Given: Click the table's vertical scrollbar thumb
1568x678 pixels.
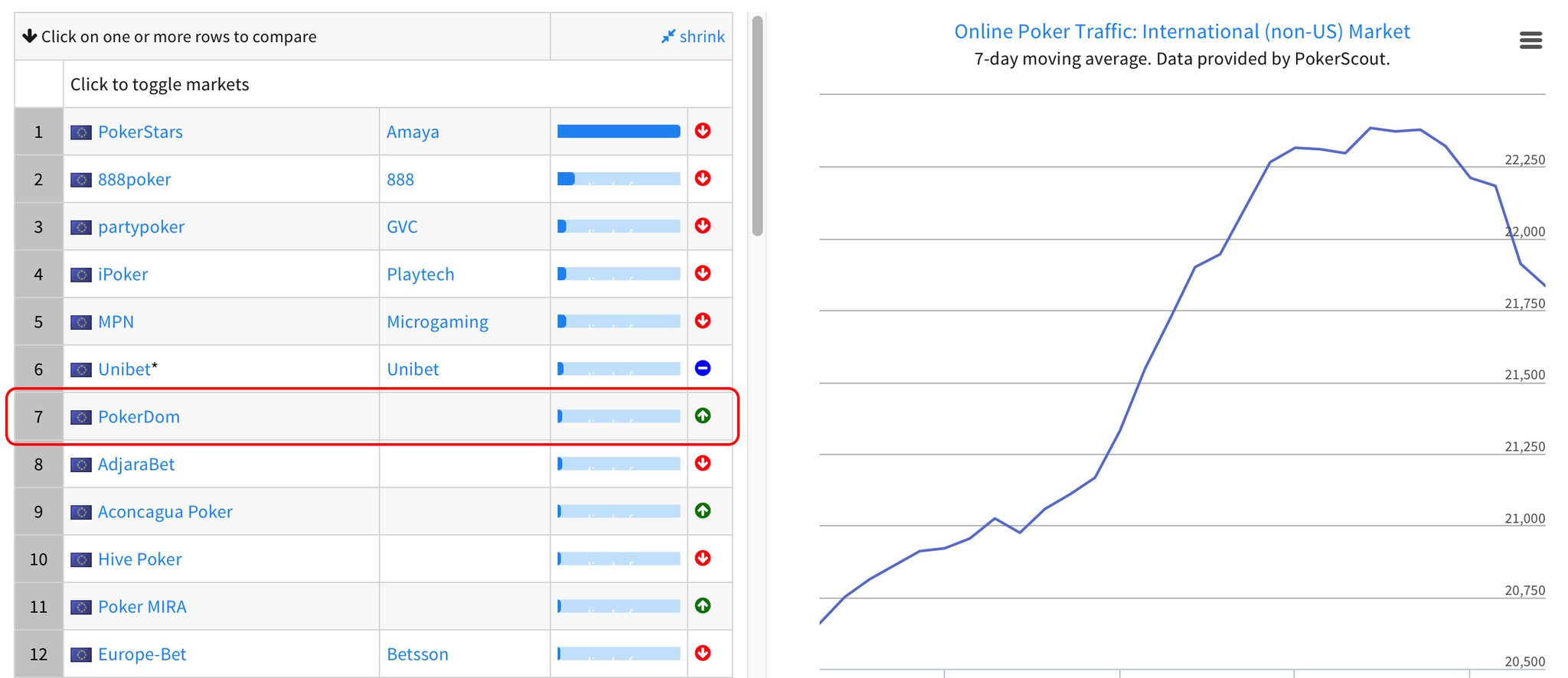Looking at the screenshot, I should tap(757, 126).
